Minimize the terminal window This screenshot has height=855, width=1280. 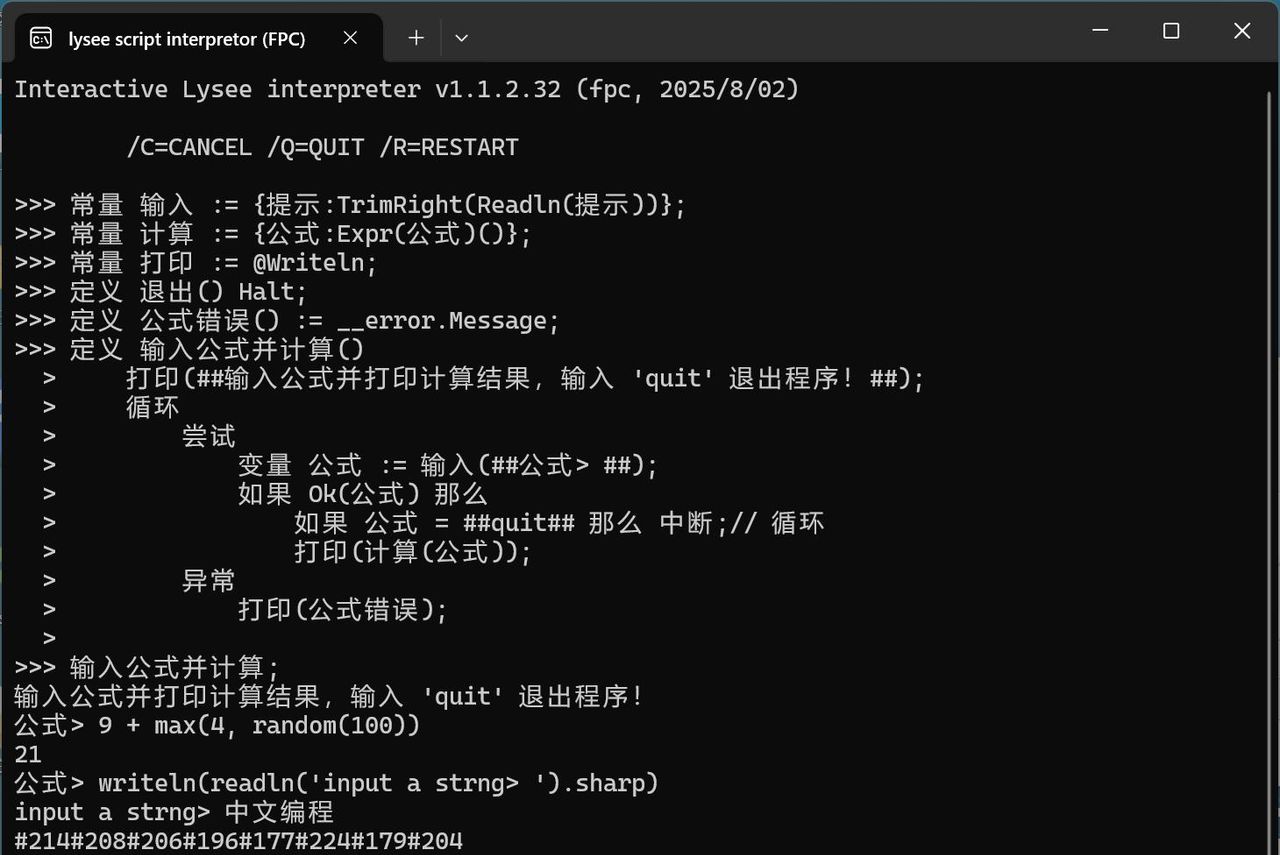click(x=1101, y=31)
